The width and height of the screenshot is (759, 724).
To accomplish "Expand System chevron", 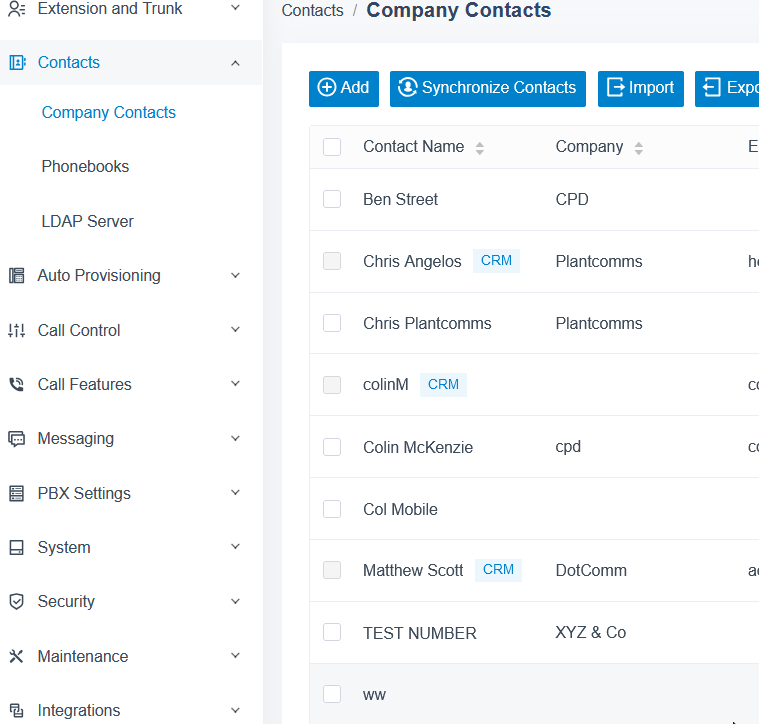I will (x=235, y=547).
